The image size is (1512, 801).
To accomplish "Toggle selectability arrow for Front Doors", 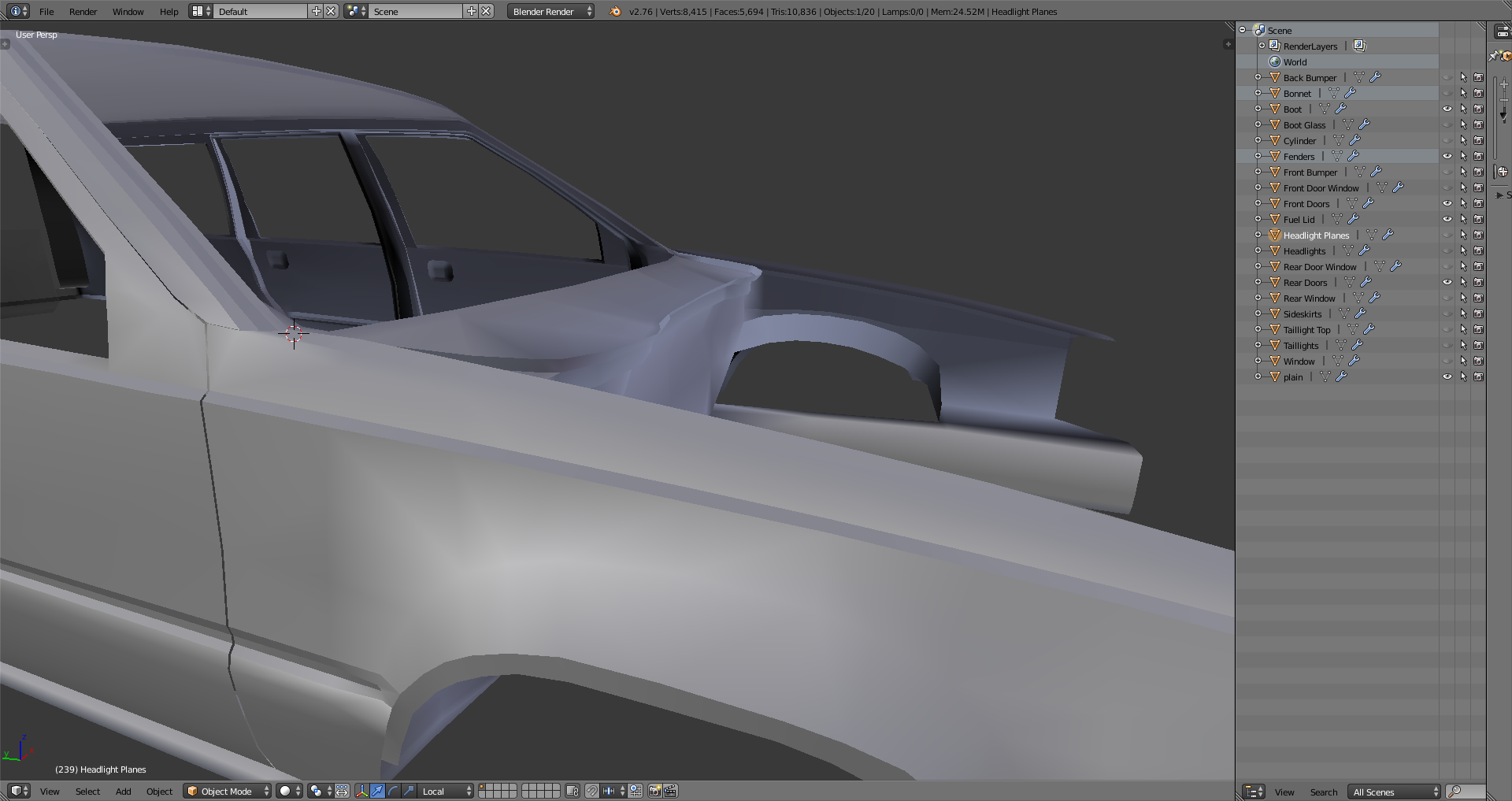I will click(x=1463, y=203).
